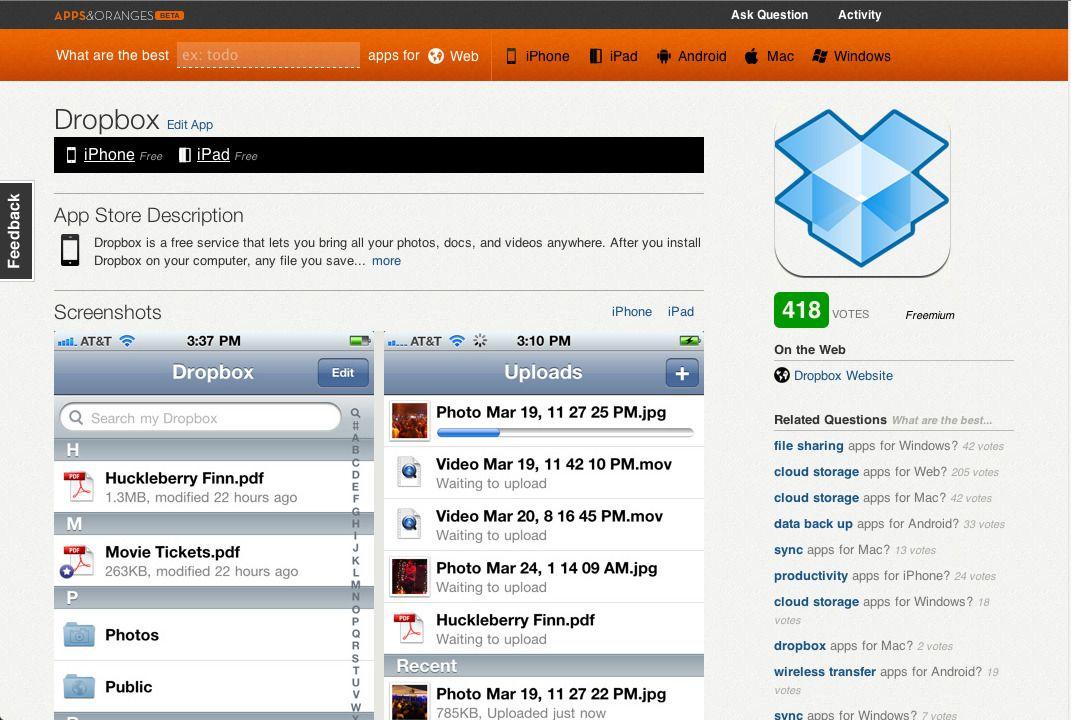This screenshot has height=720, width=1071.
Task: Click tablet icon in the black bar
Action: (184, 155)
